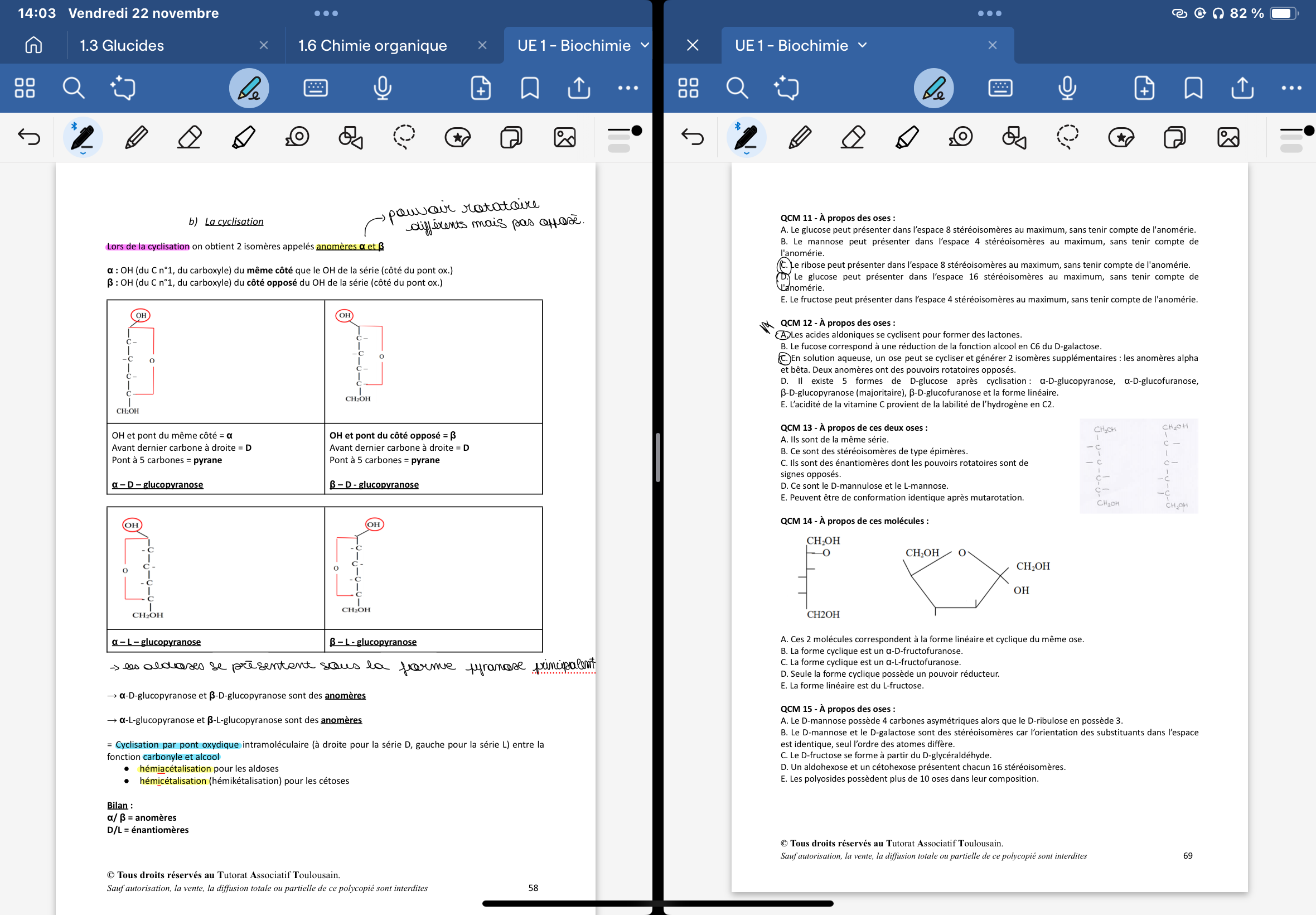Viewport: 1316px width, 915px height.
Task: Switch to the 1.6 Chimie organique tab
Action: point(372,45)
